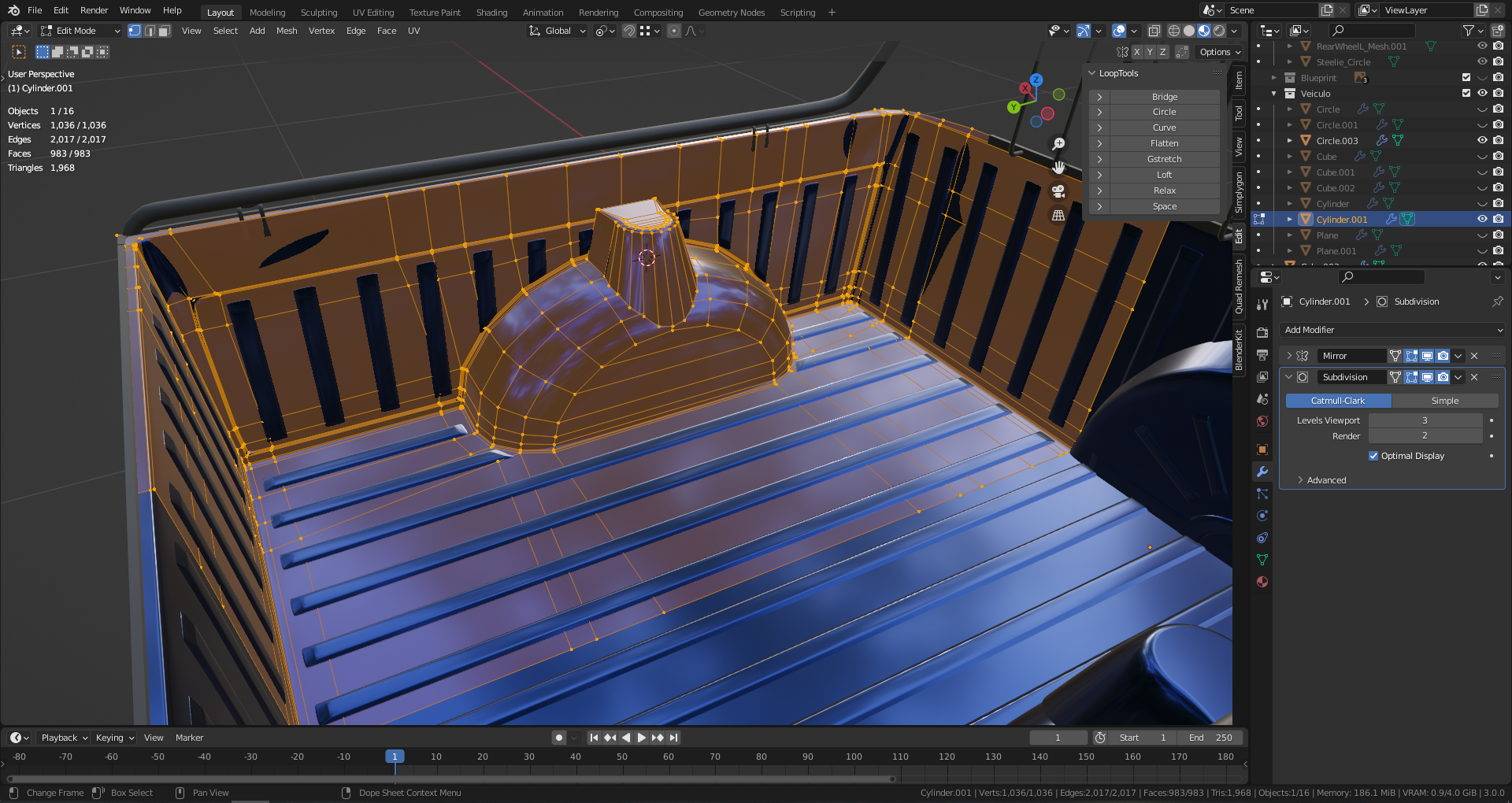Open the Physics properties tab icon
Image resolution: width=1512 pixels, height=803 pixels.
coord(1262,516)
